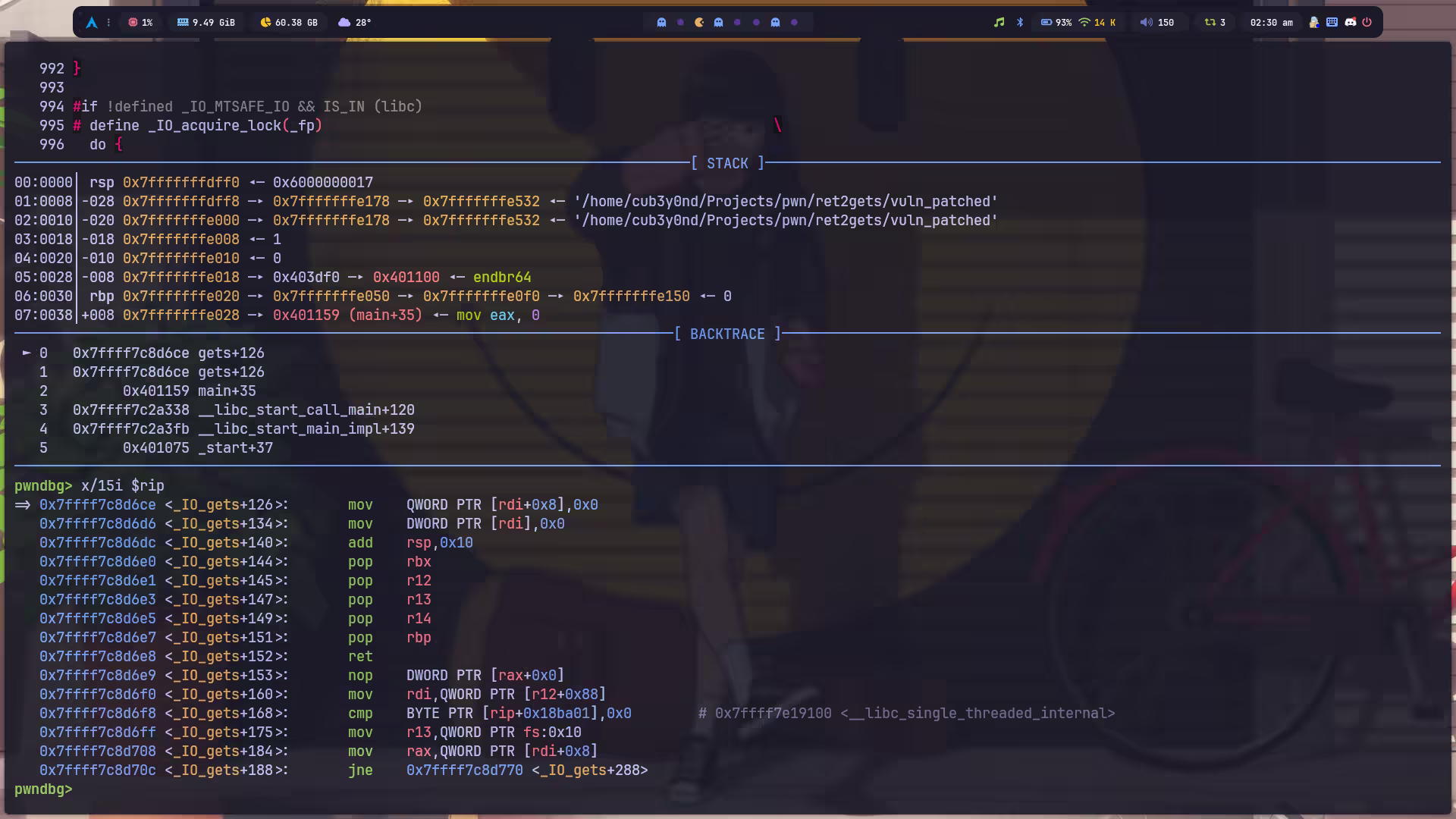1456x819 pixels.
Task: Toggle Bluetooth from the bar icon
Action: (x=1020, y=23)
